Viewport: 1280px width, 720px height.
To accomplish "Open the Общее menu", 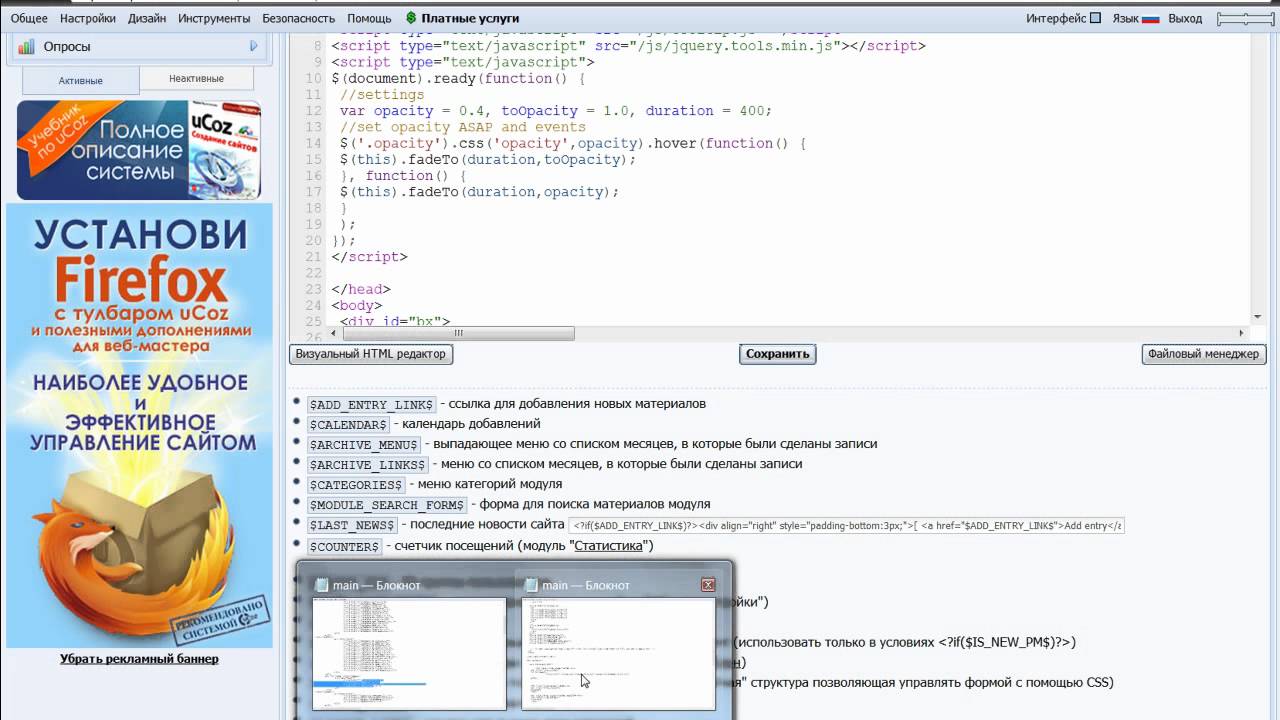I will coord(29,18).
